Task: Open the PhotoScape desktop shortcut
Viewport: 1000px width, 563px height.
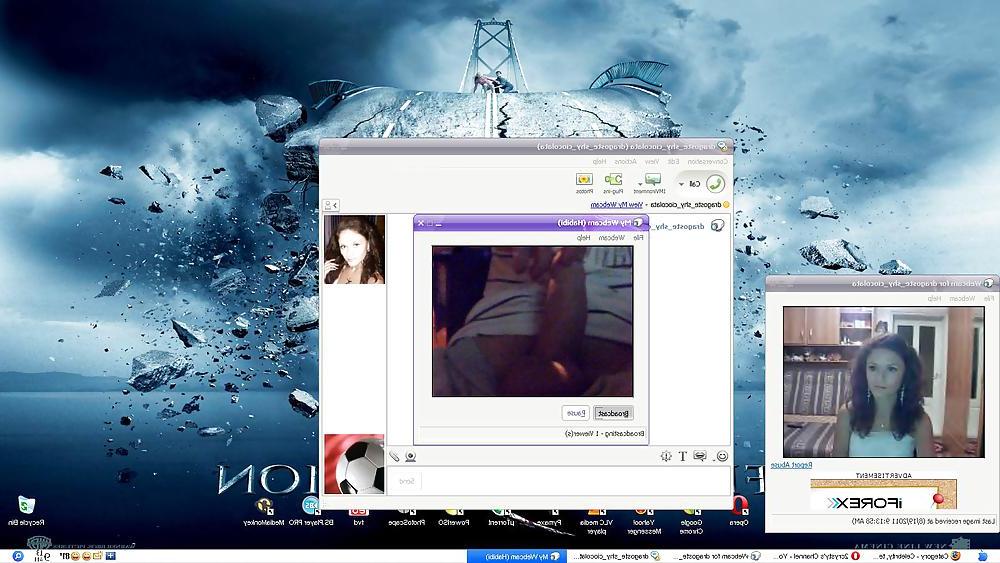Action: tap(406, 516)
